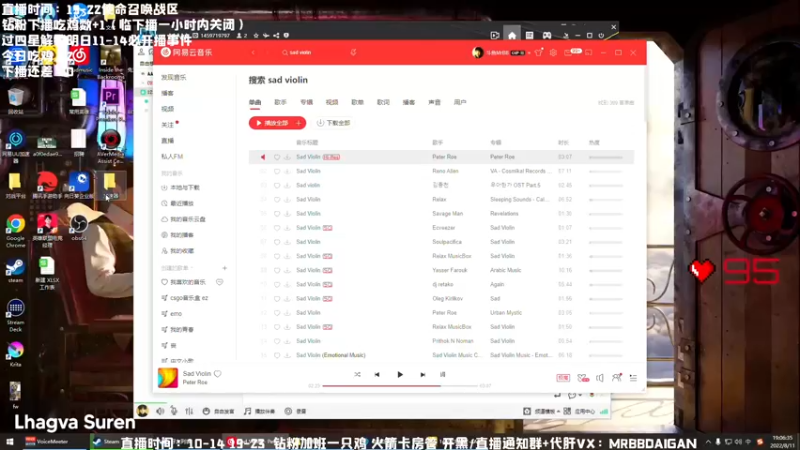Expand the created playlists section header
Image resolution: width=800 pixels, height=450 pixels.
(177, 268)
